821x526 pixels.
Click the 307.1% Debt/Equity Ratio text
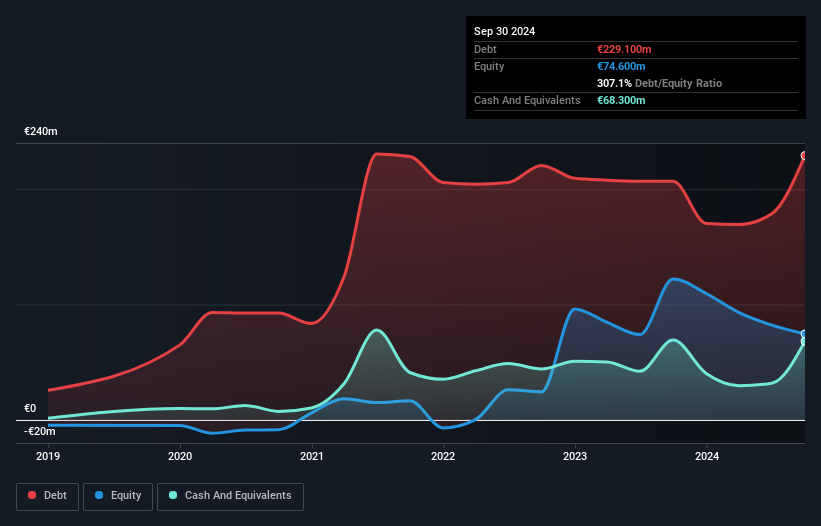coord(660,83)
